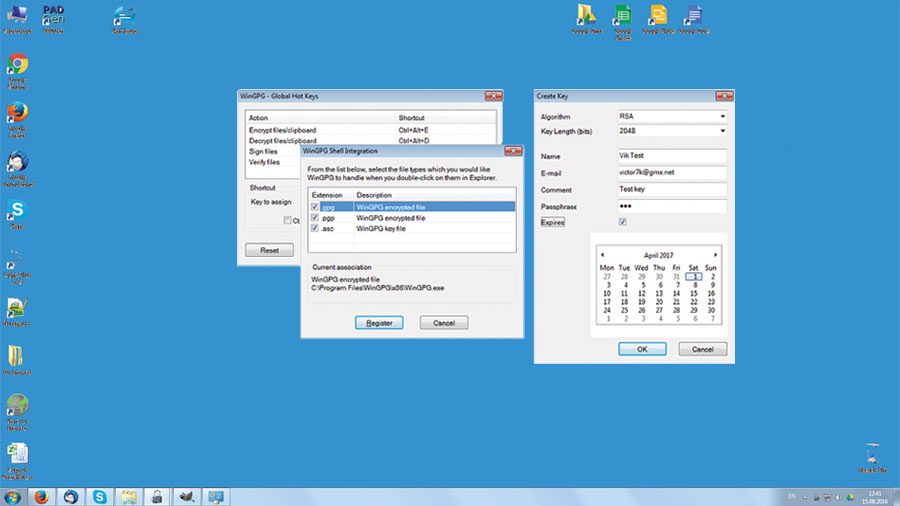The height and width of the screenshot is (506, 900).
Task: Toggle the .asc extension checkbox
Action: point(315,228)
